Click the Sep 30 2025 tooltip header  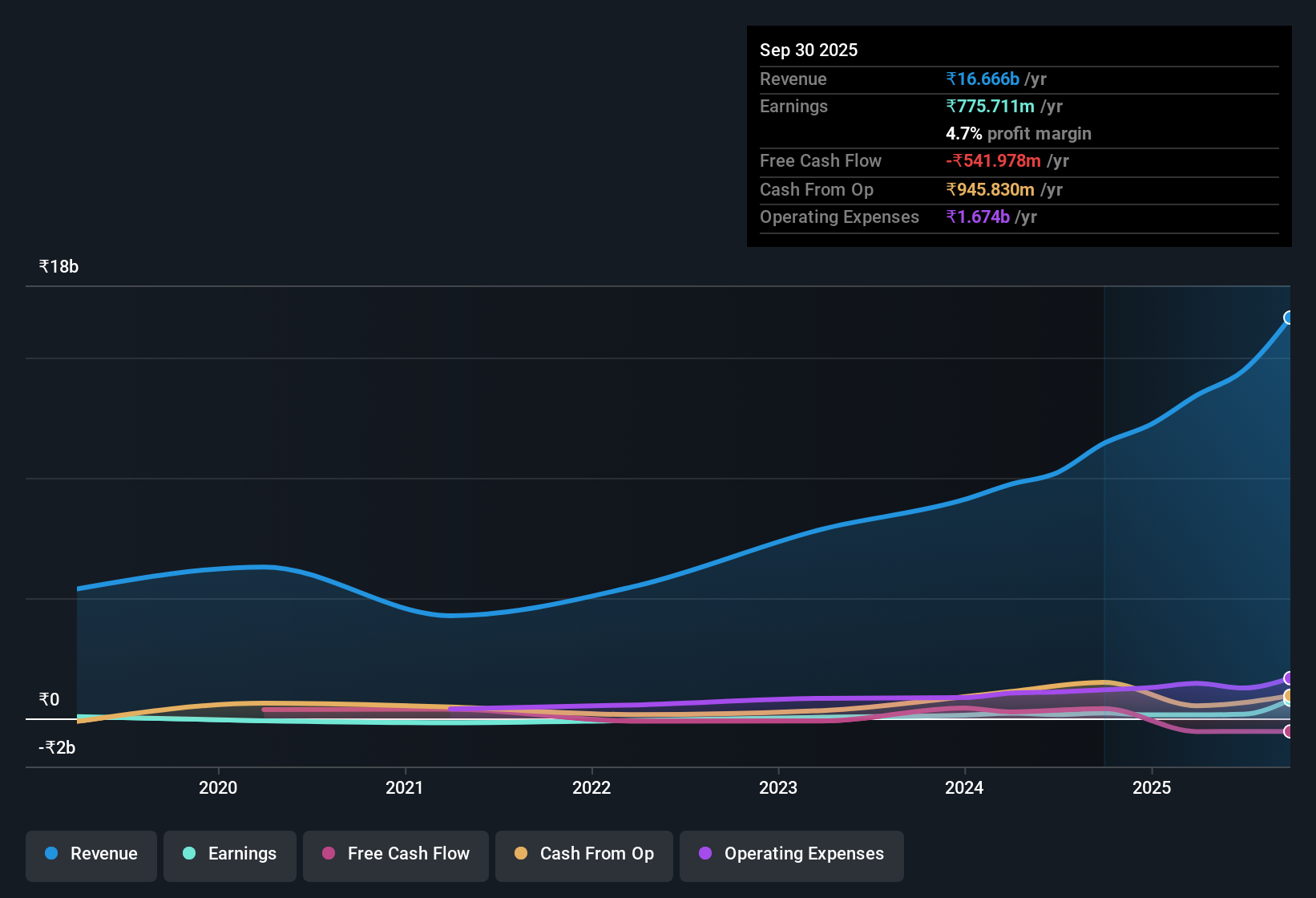[x=809, y=50]
